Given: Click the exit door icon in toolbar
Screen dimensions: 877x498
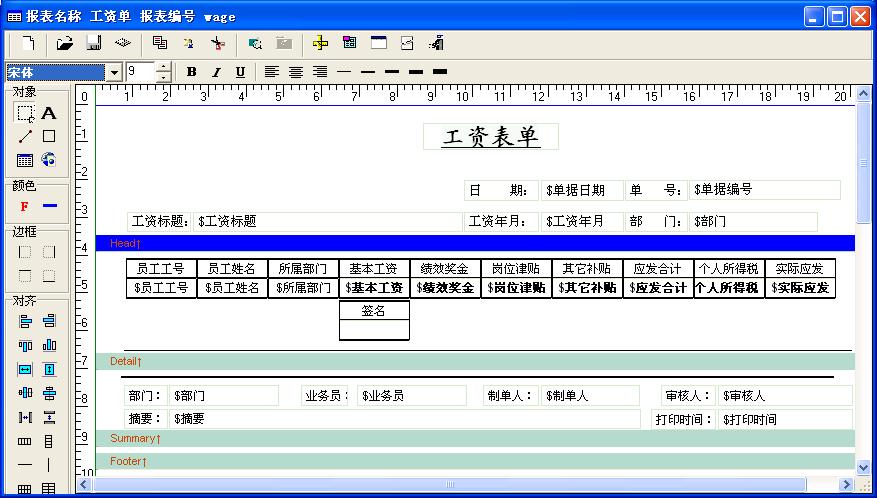Looking at the screenshot, I should coord(436,43).
